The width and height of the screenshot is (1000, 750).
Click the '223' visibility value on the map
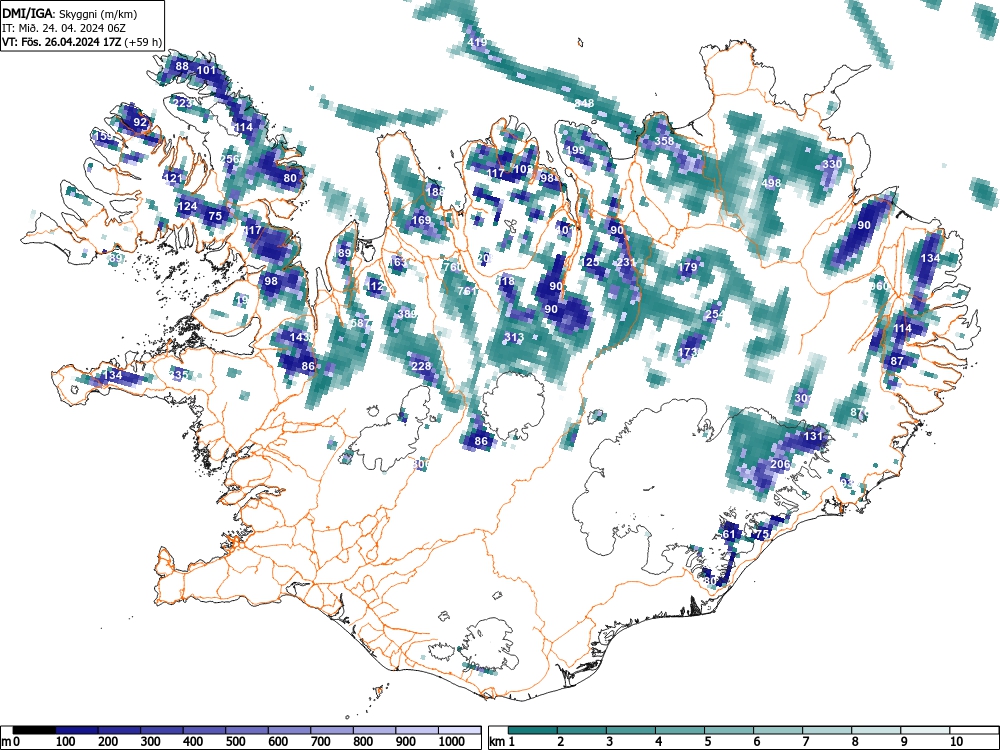point(182,103)
